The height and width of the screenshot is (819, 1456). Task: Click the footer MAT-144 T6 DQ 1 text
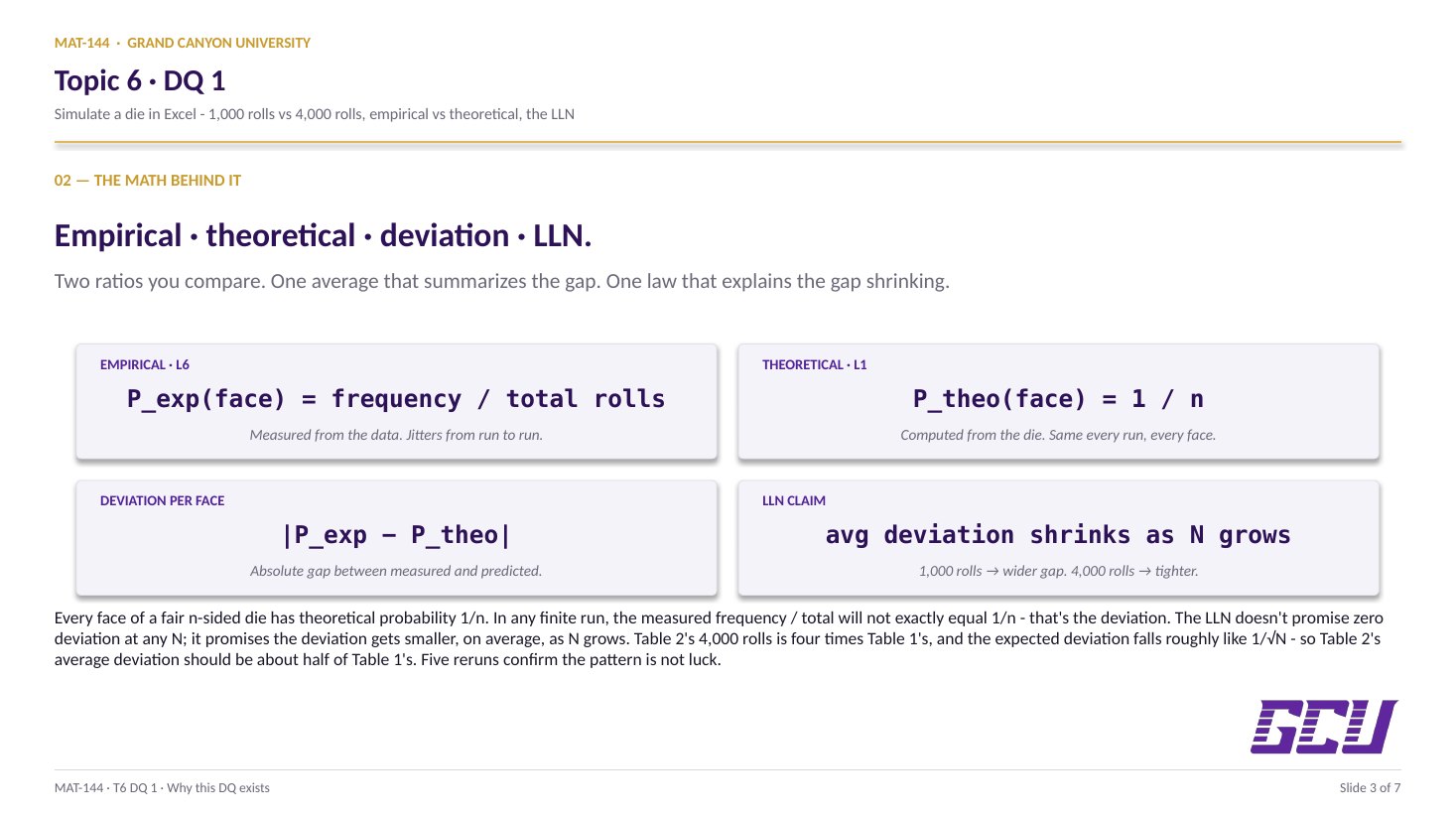coord(162,788)
